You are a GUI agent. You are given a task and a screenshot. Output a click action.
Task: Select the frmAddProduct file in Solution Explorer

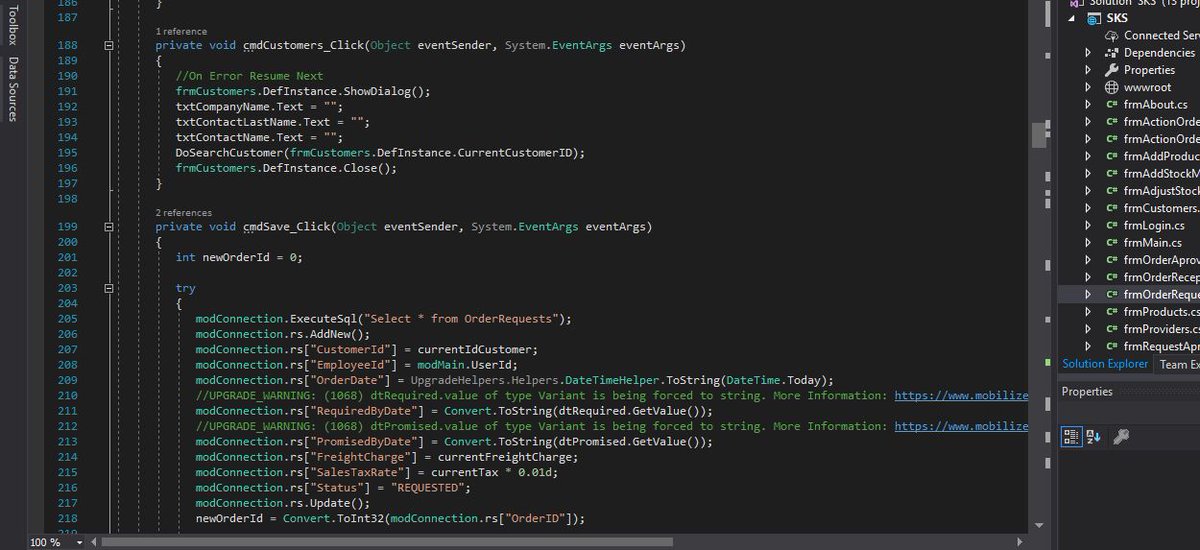(1161, 156)
